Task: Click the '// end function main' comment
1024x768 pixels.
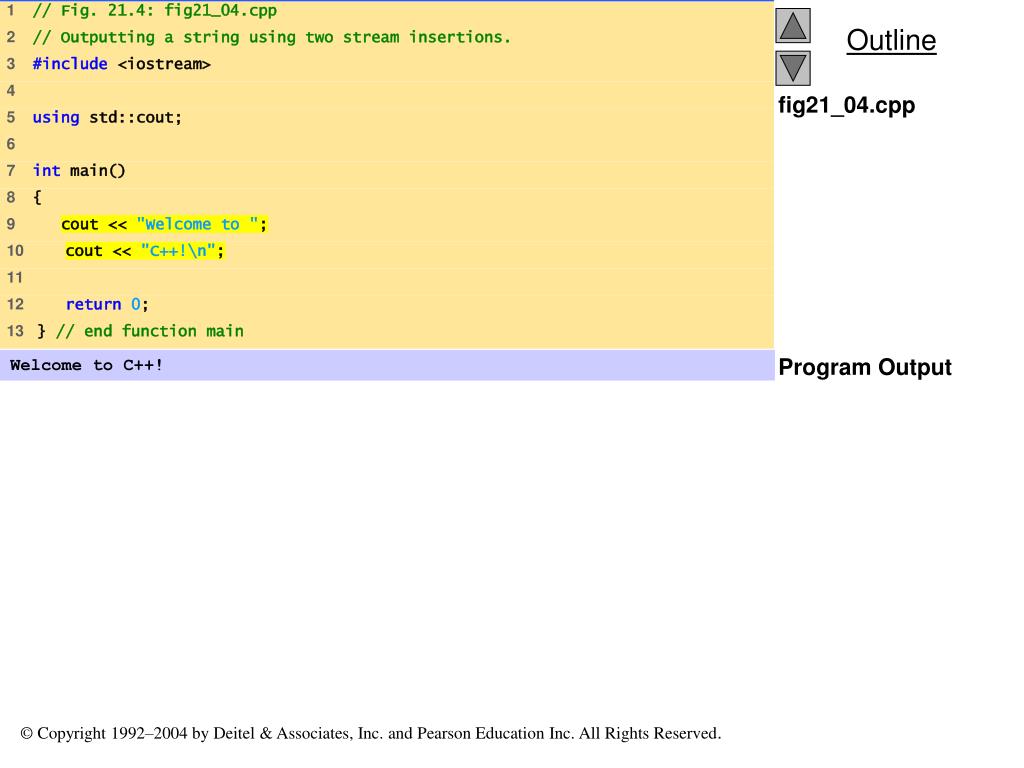Action: (x=150, y=331)
